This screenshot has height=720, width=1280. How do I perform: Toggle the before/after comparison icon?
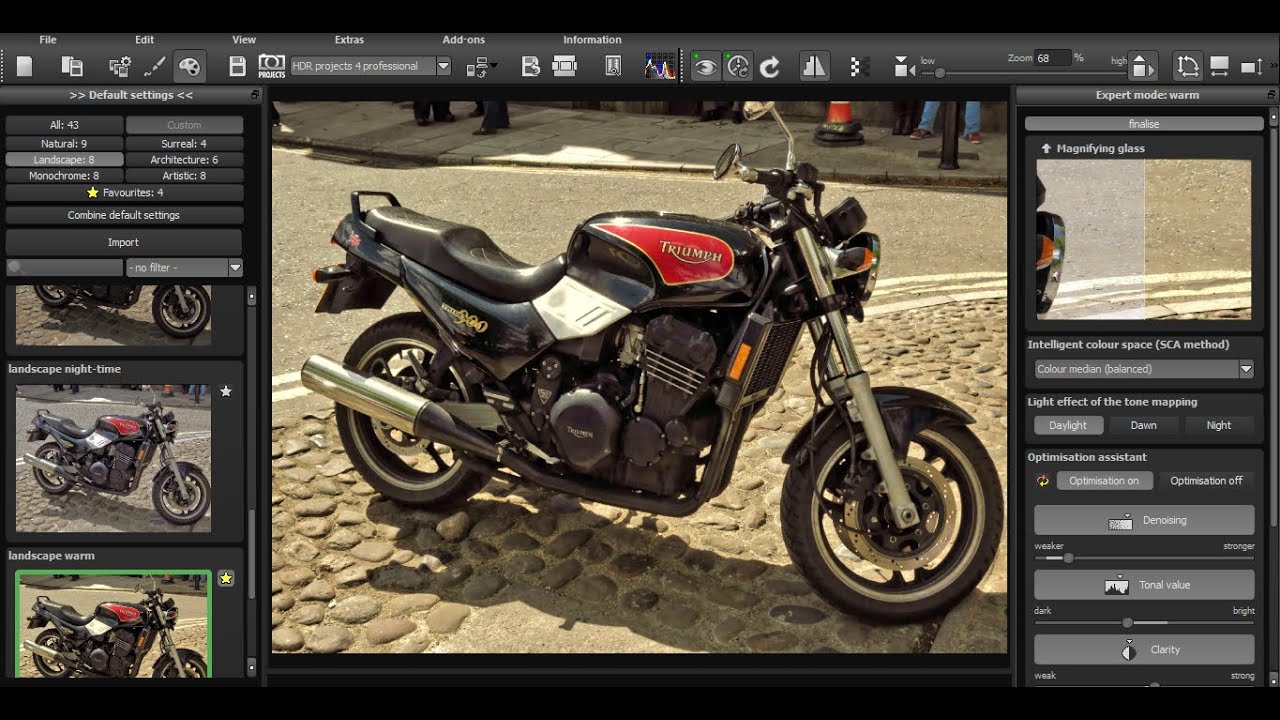pyautogui.click(x=814, y=67)
